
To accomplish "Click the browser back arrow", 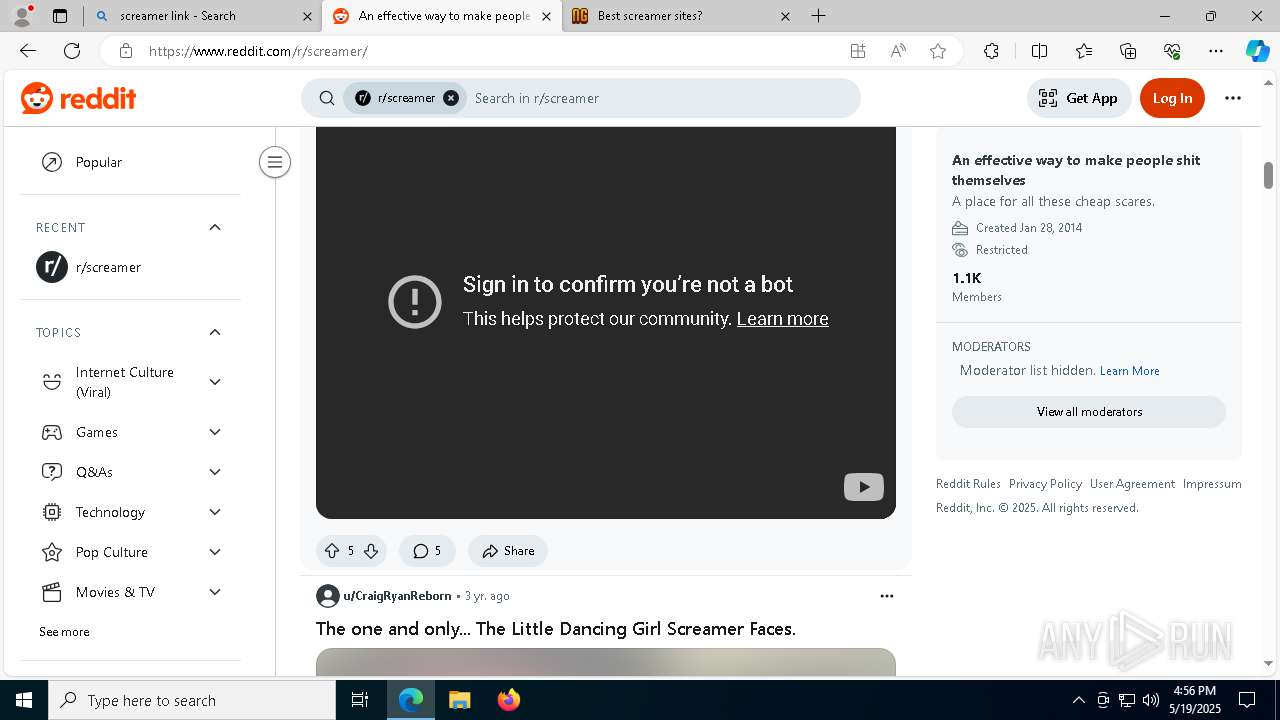I will 27,51.
